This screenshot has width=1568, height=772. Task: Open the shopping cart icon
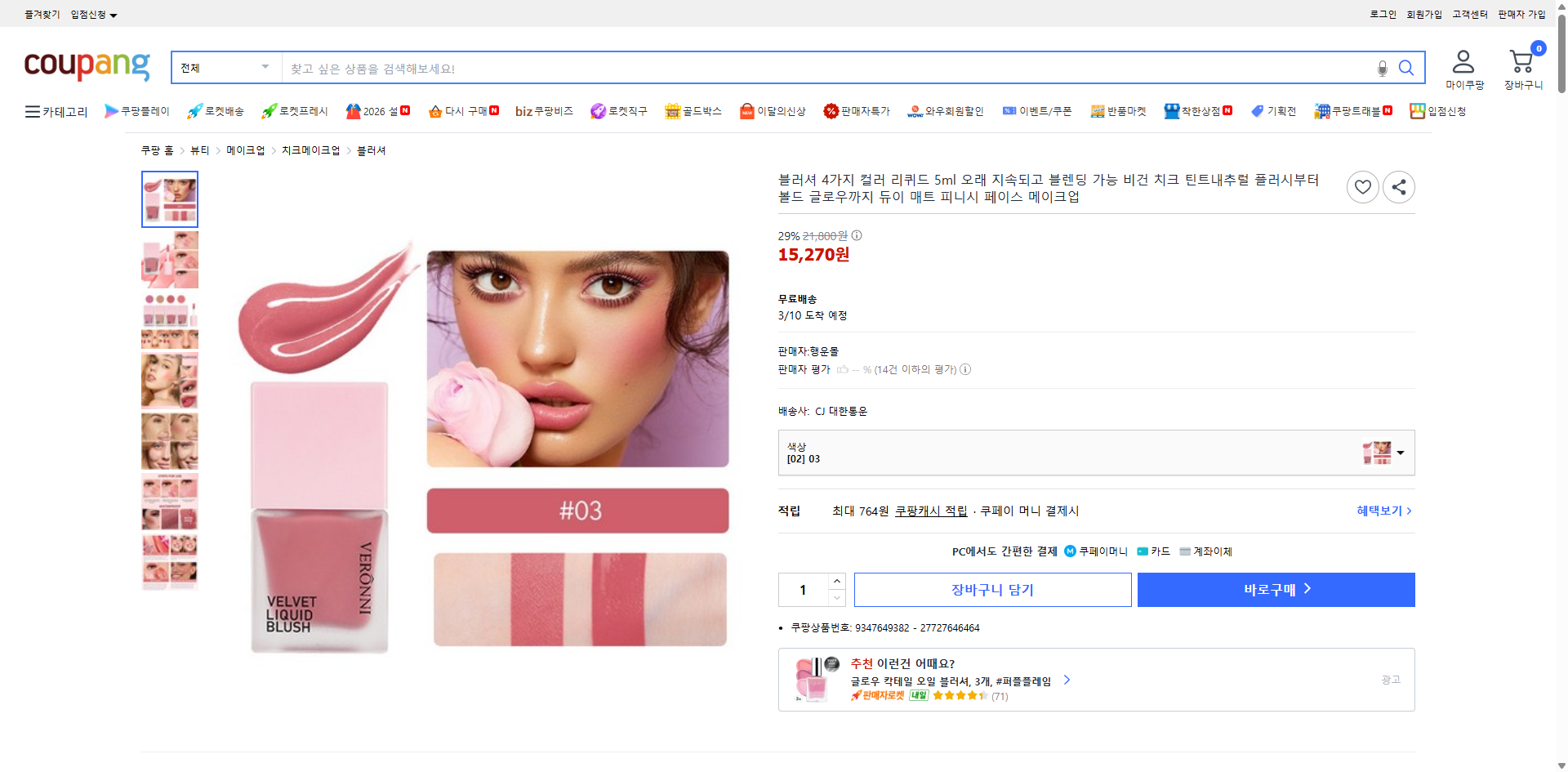(x=1521, y=60)
